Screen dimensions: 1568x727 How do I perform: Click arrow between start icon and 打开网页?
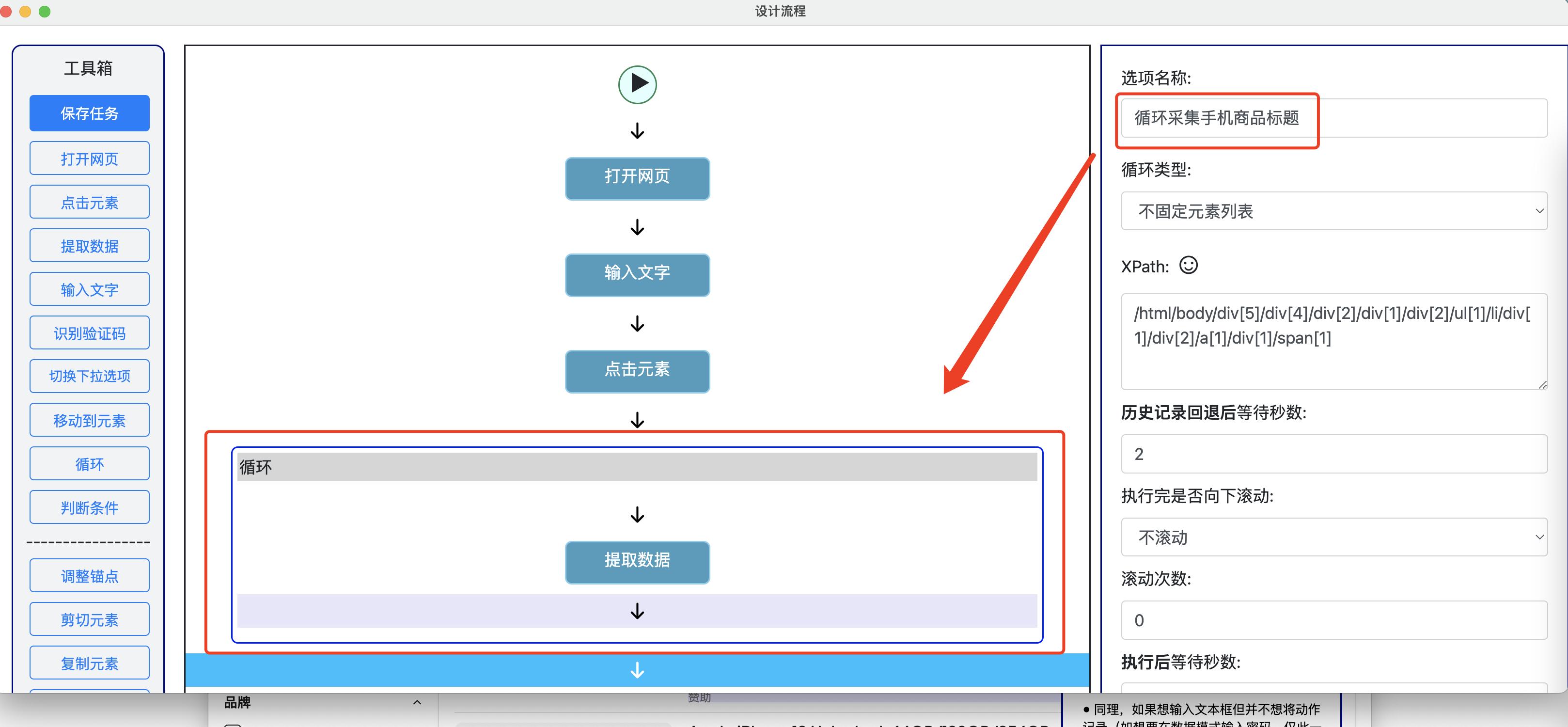pos(637,131)
